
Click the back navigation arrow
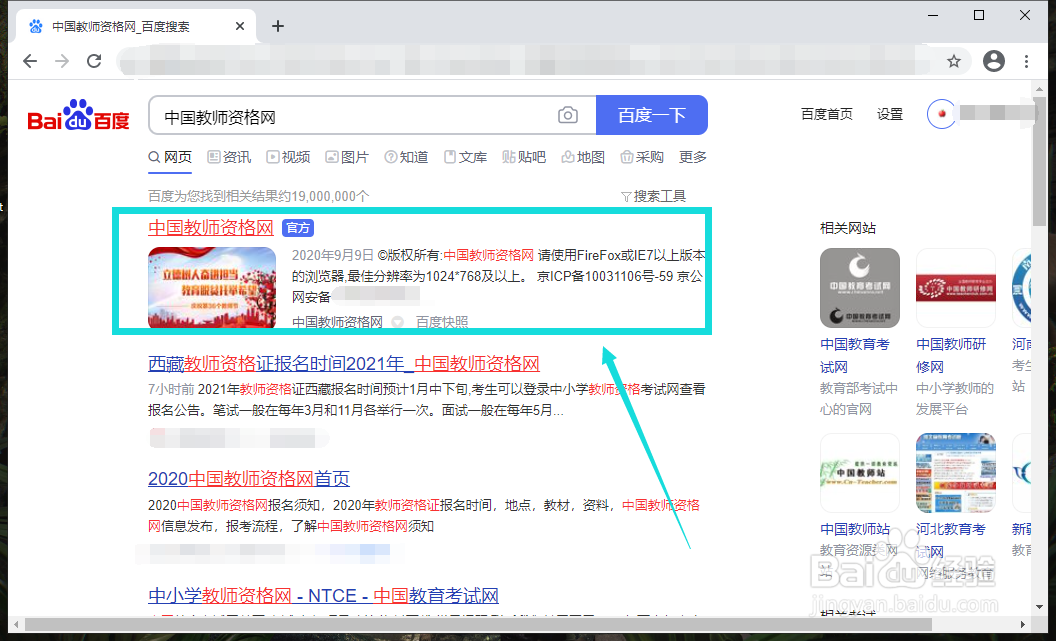click(30, 61)
